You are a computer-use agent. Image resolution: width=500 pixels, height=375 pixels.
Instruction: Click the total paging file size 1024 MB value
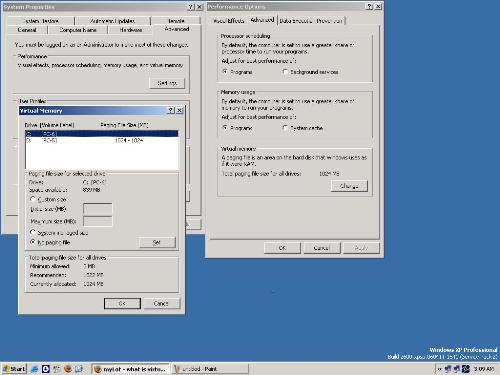point(329,174)
